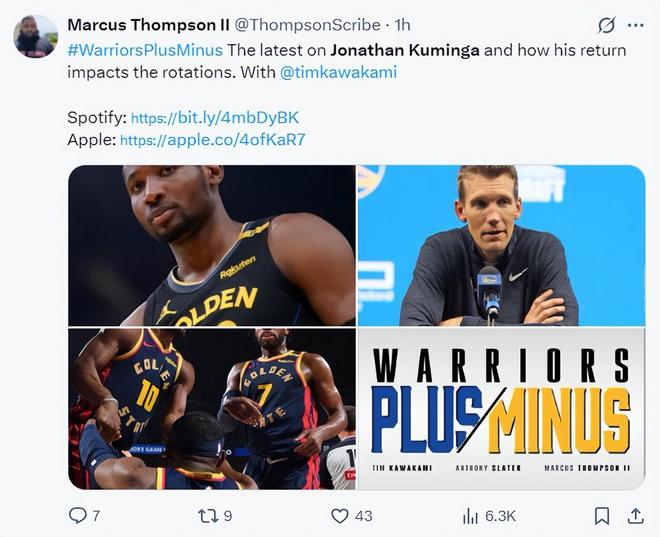Open the 1h post timestamp

pos(402,25)
